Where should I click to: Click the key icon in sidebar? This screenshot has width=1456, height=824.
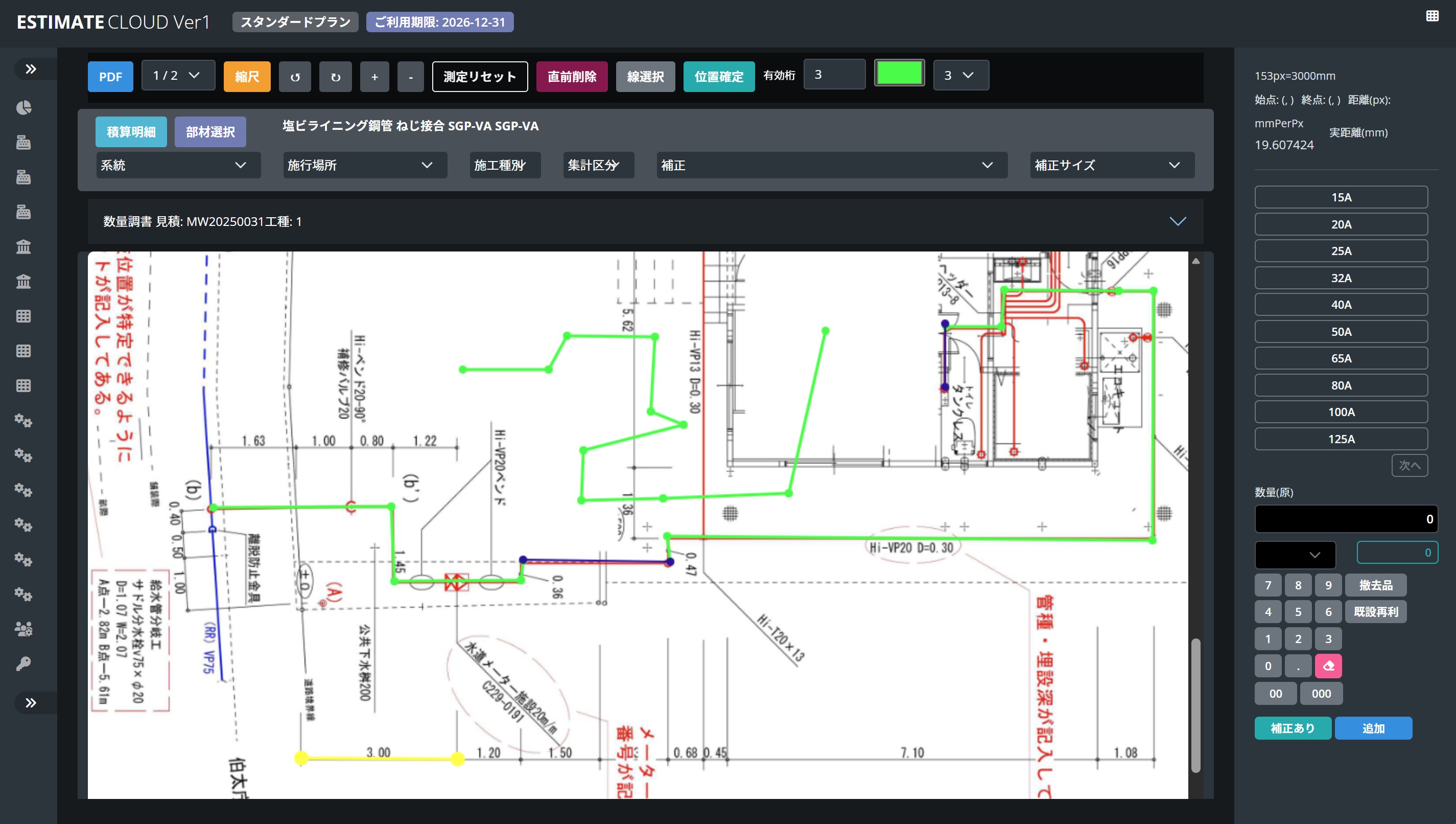pos(23,663)
